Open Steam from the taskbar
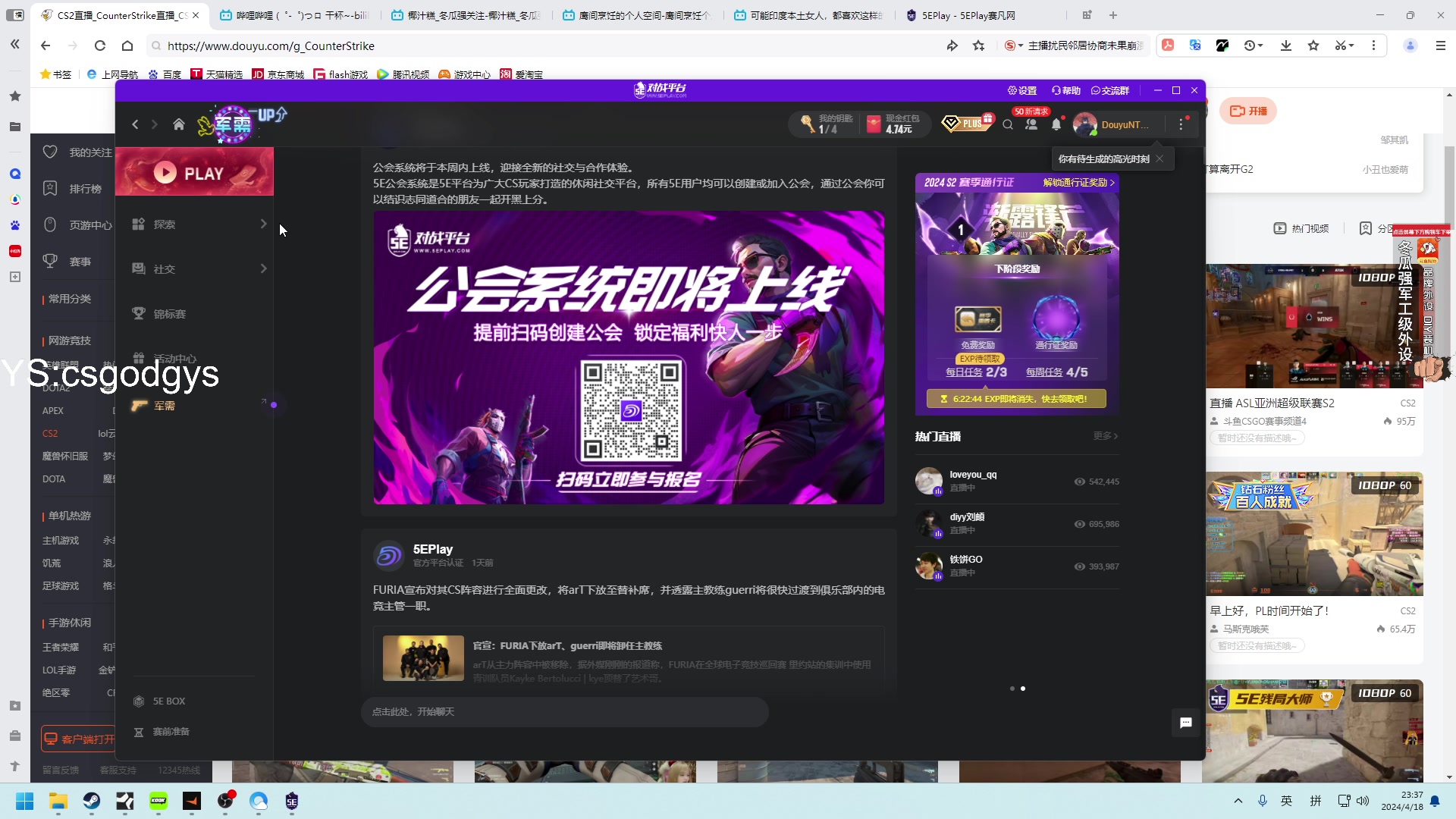This screenshot has height=819, width=1456. coord(91,801)
